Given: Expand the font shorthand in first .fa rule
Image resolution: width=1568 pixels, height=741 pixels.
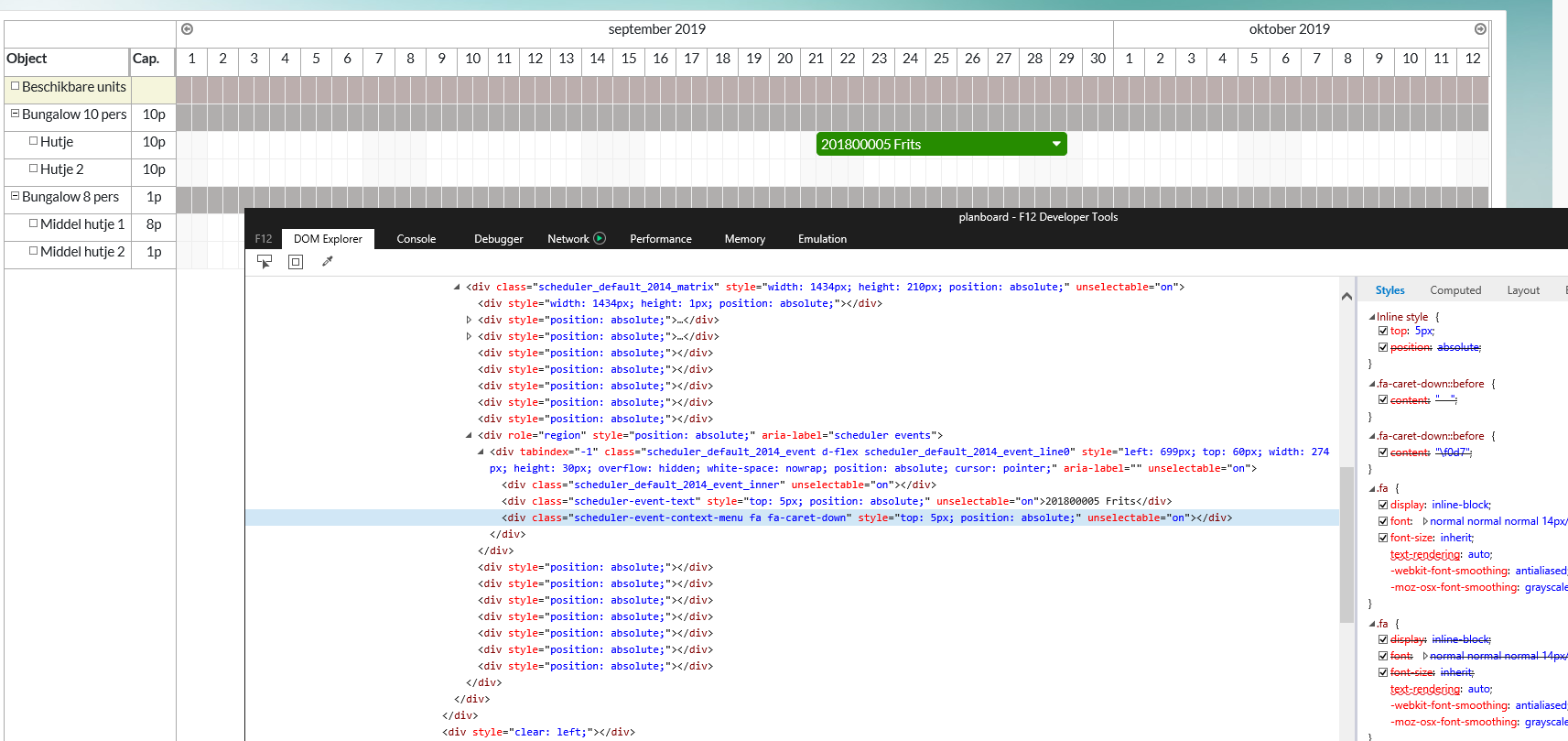Looking at the screenshot, I should tap(1425, 521).
